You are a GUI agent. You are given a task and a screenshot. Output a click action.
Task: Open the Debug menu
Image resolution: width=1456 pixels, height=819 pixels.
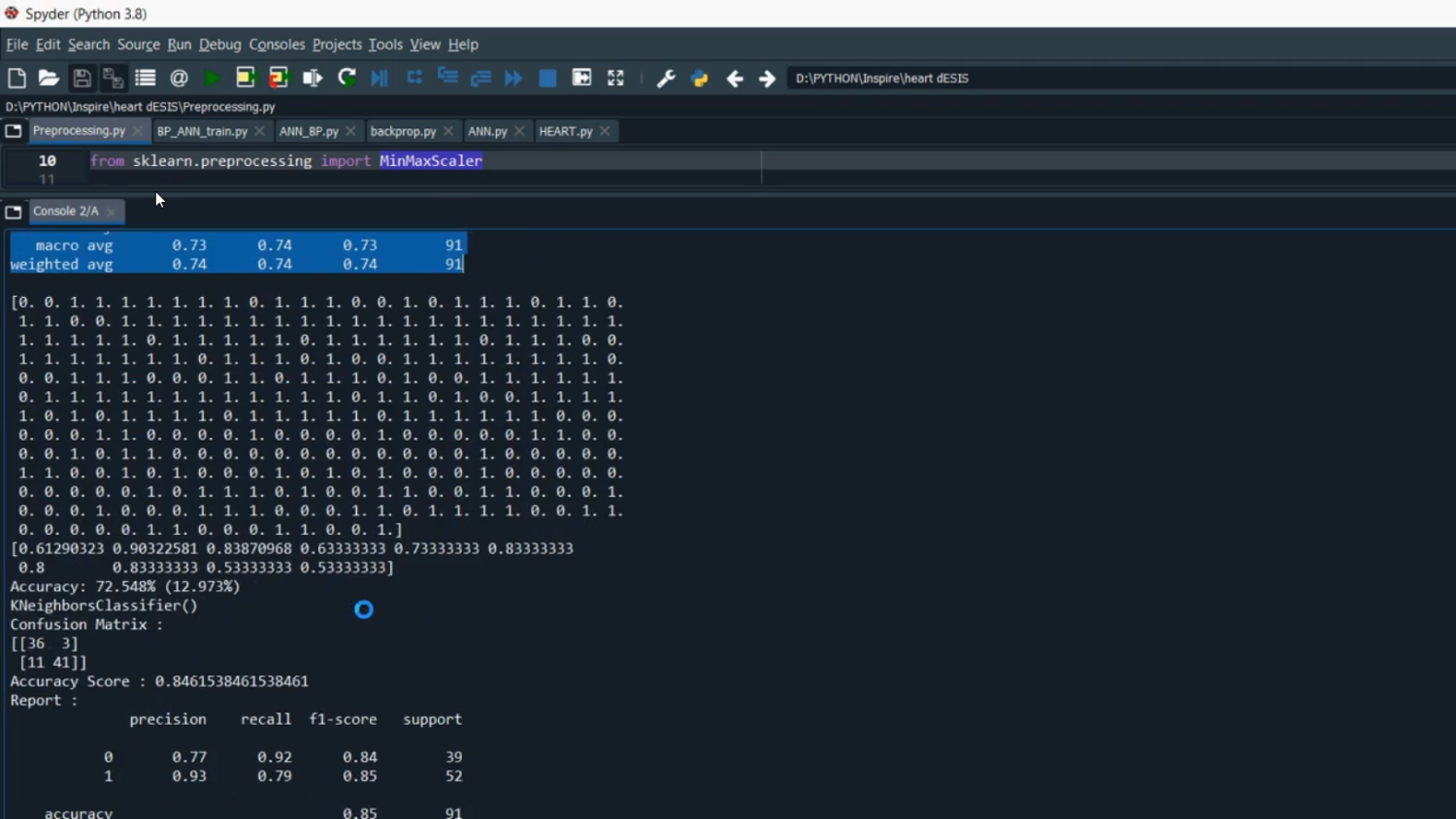pyautogui.click(x=219, y=45)
